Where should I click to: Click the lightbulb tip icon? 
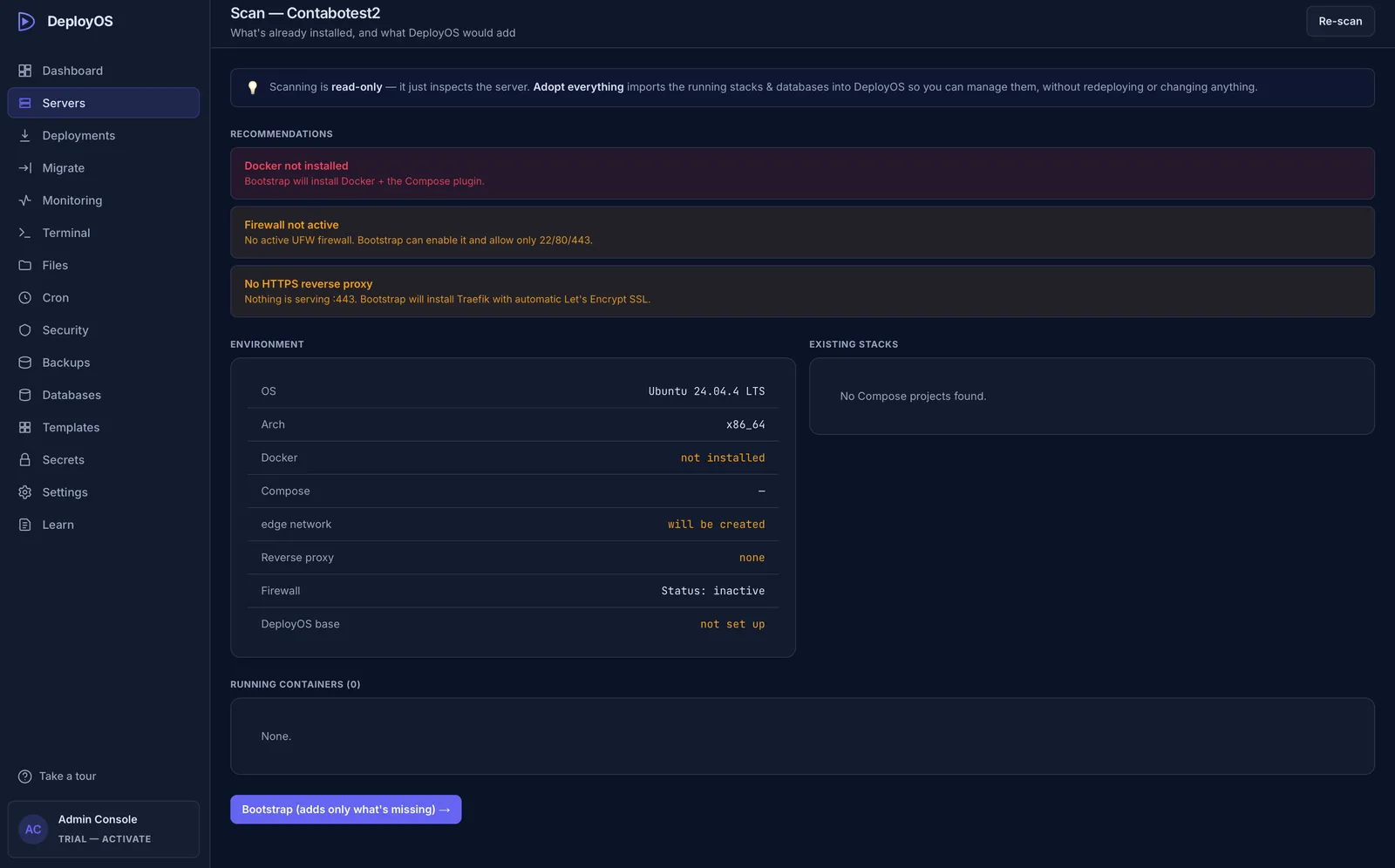click(x=253, y=87)
